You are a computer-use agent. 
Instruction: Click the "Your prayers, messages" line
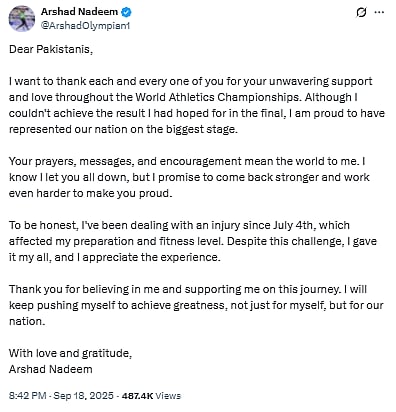click(187, 161)
